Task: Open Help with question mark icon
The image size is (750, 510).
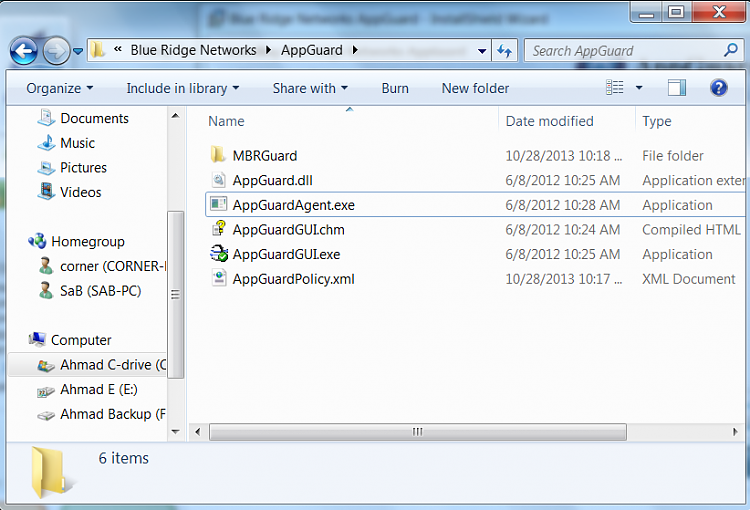Action: [718, 88]
